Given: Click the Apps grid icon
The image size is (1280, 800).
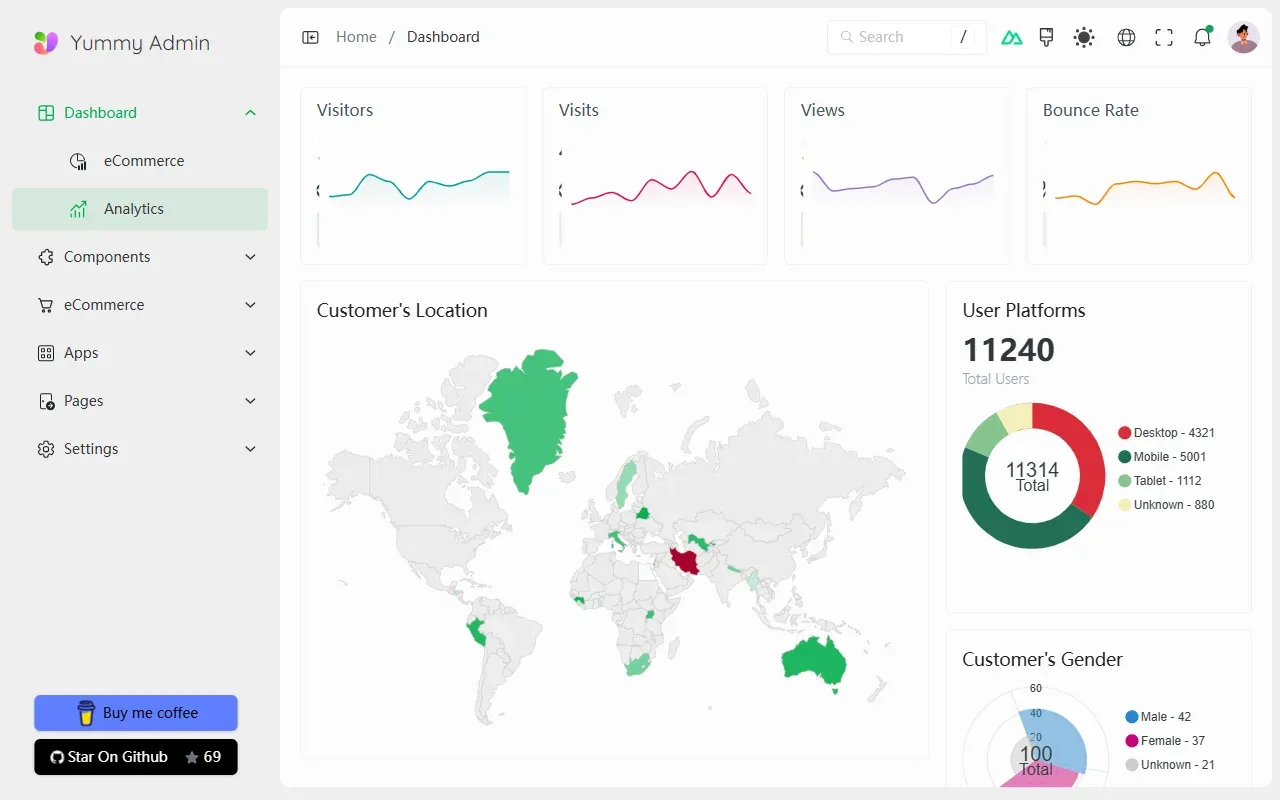Looking at the screenshot, I should click(x=46, y=353).
